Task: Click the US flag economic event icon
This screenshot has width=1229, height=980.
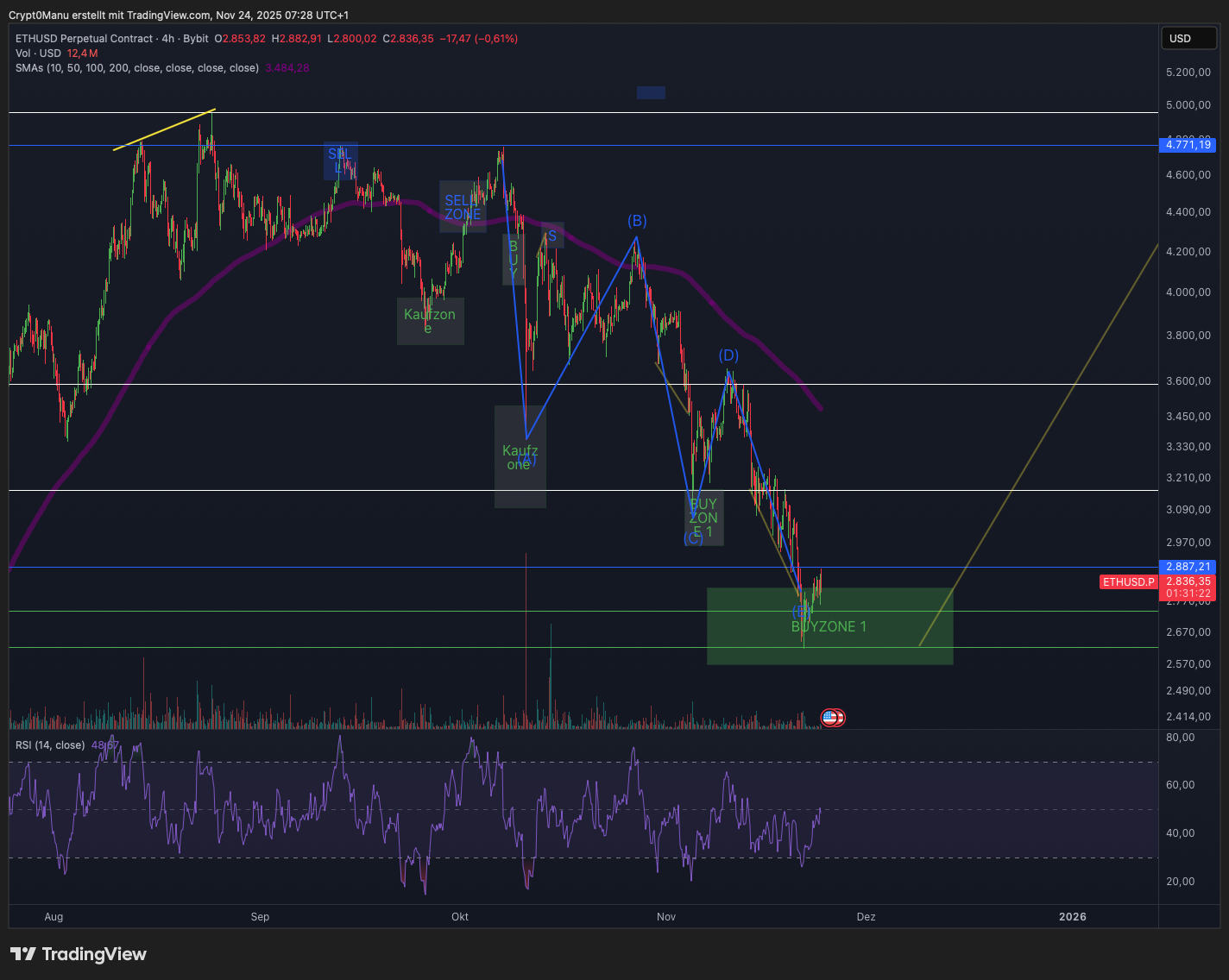Action: pyautogui.click(x=831, y=717)
